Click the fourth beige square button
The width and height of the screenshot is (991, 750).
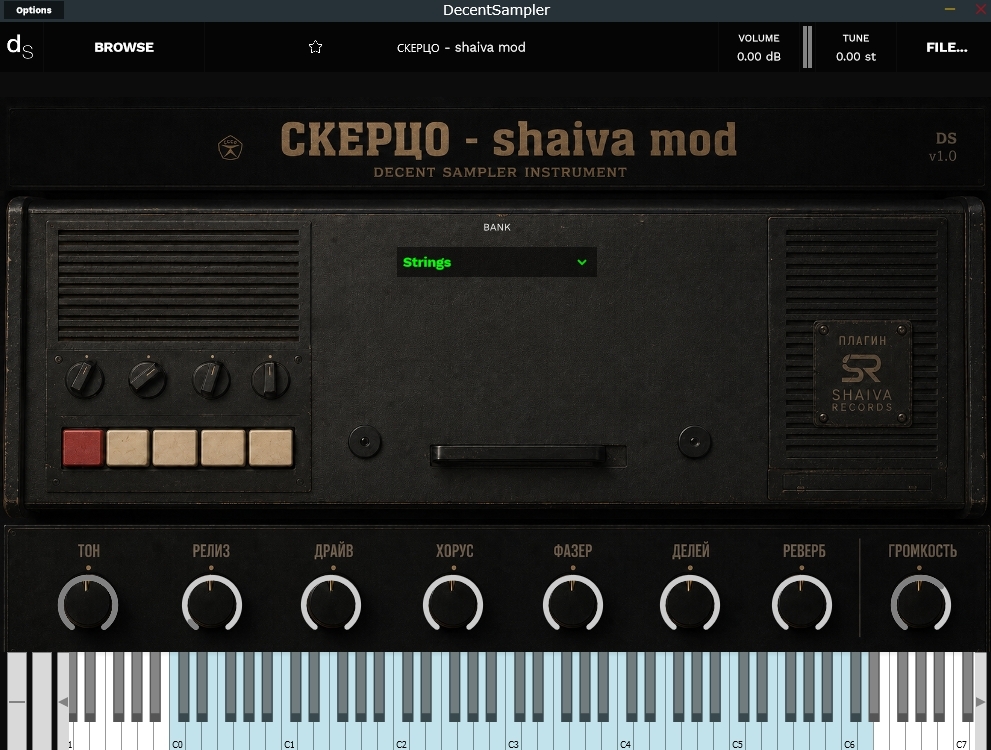271,447
